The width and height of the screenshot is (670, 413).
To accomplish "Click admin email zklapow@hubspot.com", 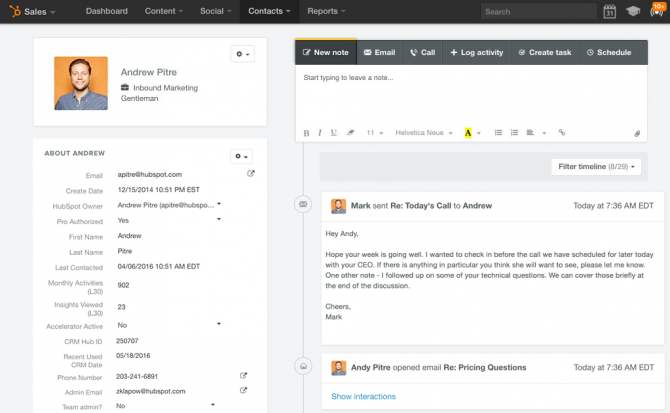I will [151, 391].
